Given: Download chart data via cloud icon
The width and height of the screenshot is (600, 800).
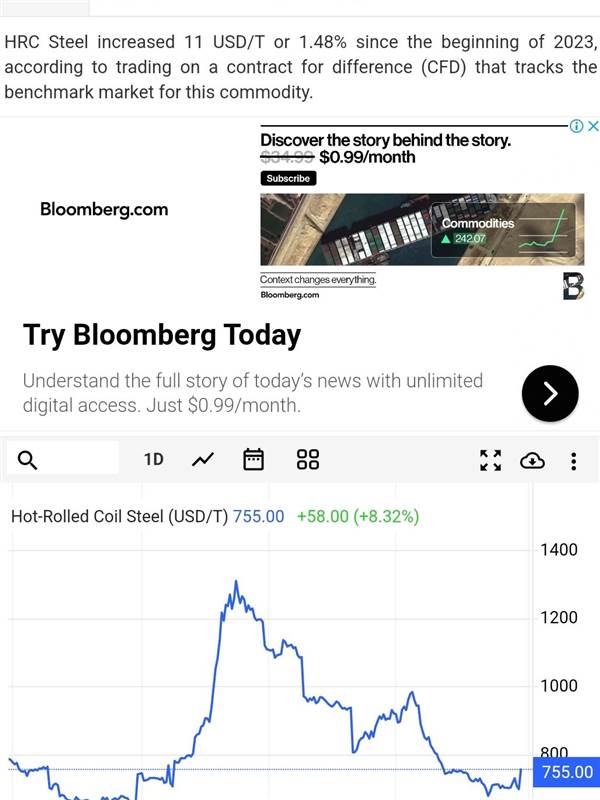Looking at the screenshot, I should point(532,461).
